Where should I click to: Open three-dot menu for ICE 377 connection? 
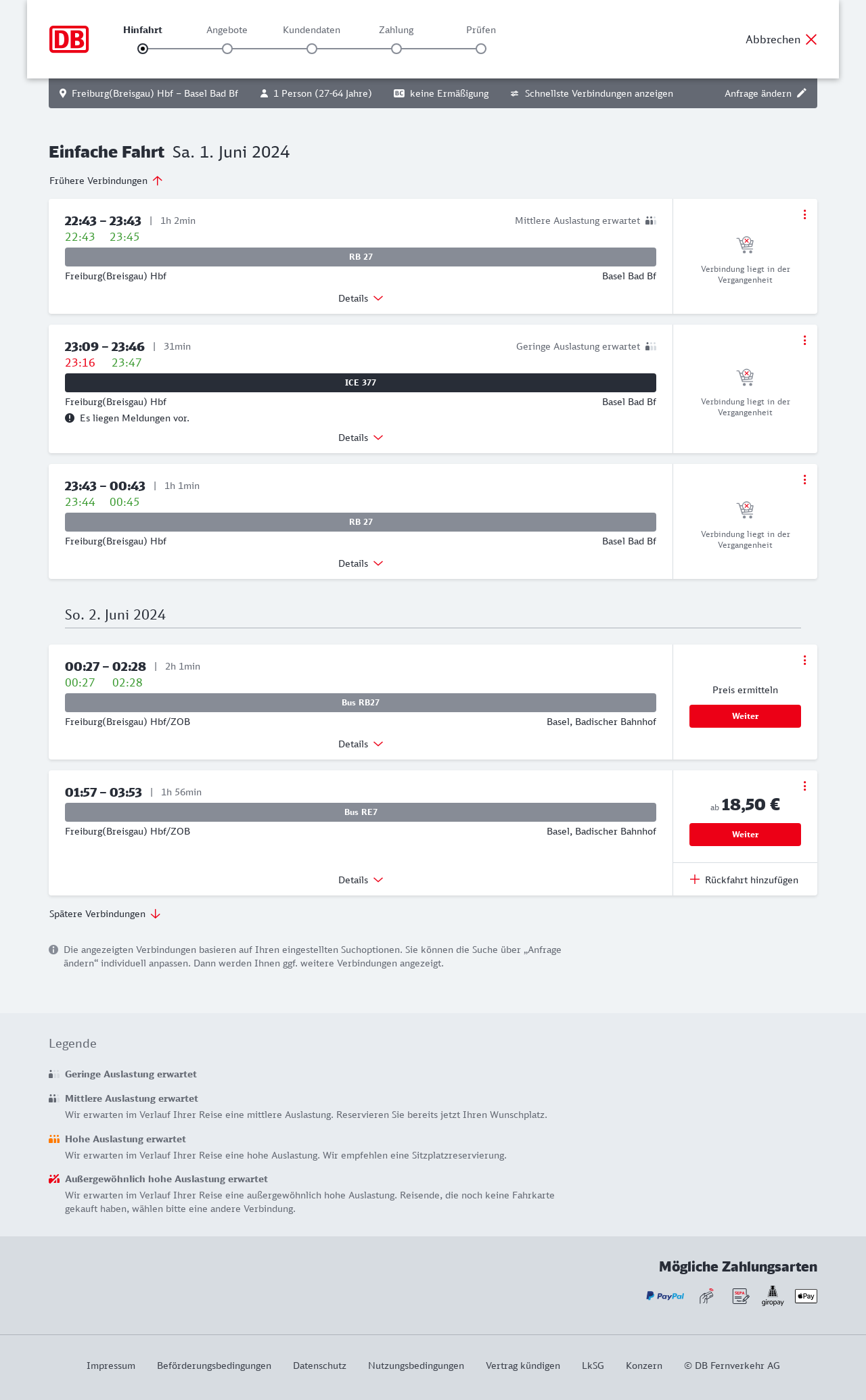804,340
